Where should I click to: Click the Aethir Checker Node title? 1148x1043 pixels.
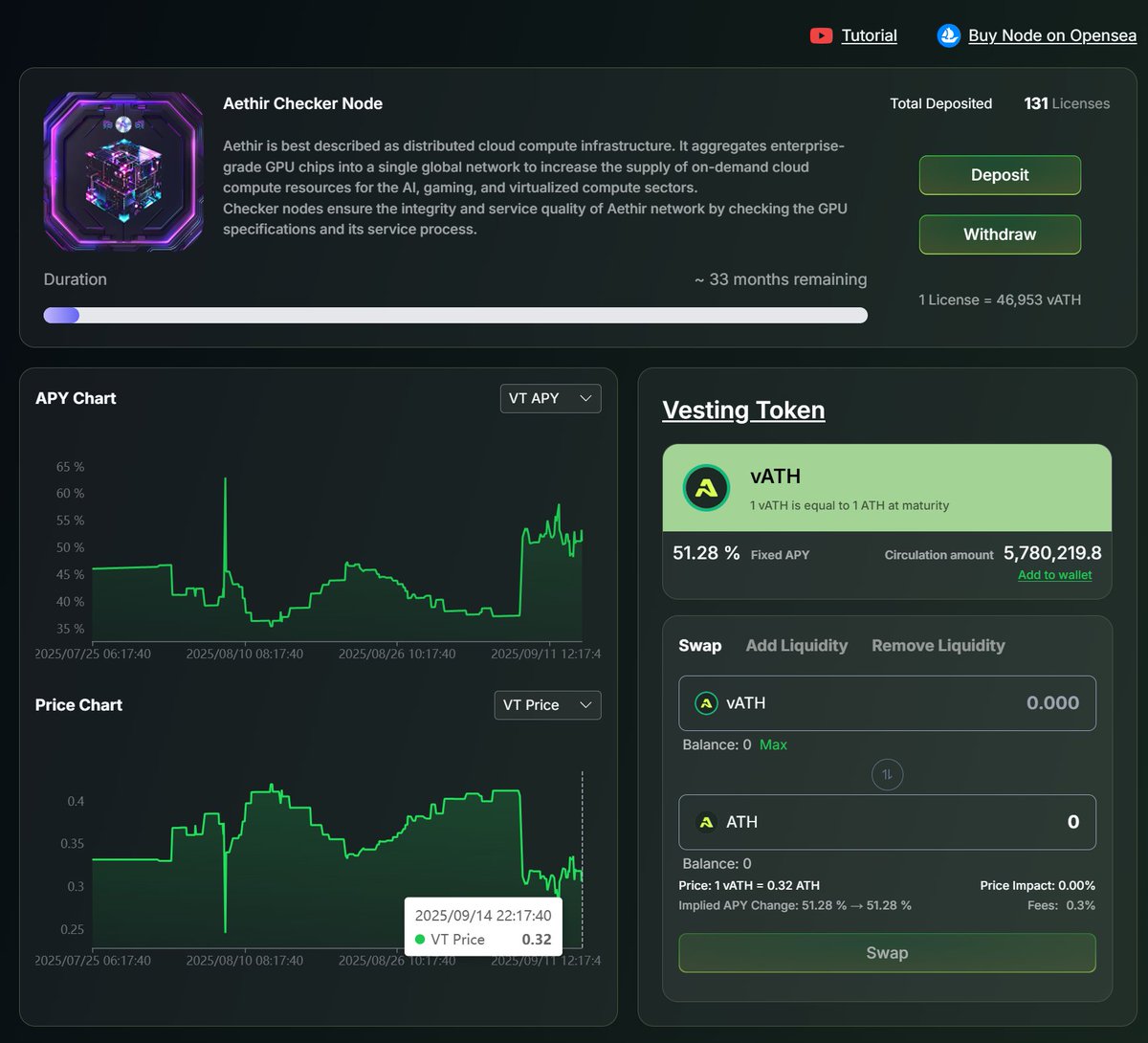pyautogui.click(x=302, y=103)
